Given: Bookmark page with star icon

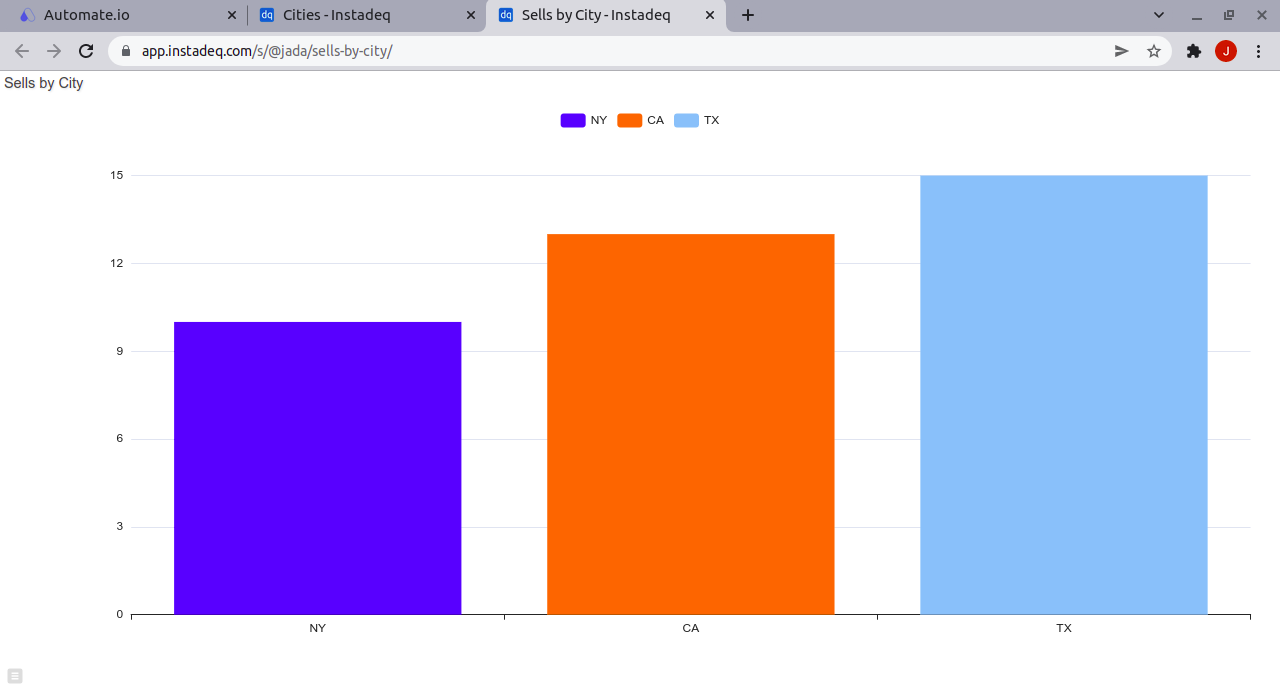Looking at the screenshot, I should 1154,51.
